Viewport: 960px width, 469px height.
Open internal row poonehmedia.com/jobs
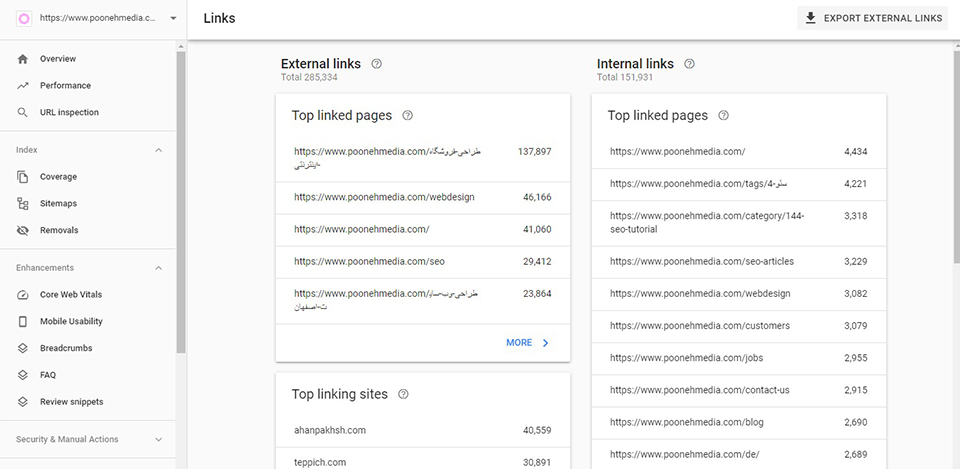click(x=739, y=359)
